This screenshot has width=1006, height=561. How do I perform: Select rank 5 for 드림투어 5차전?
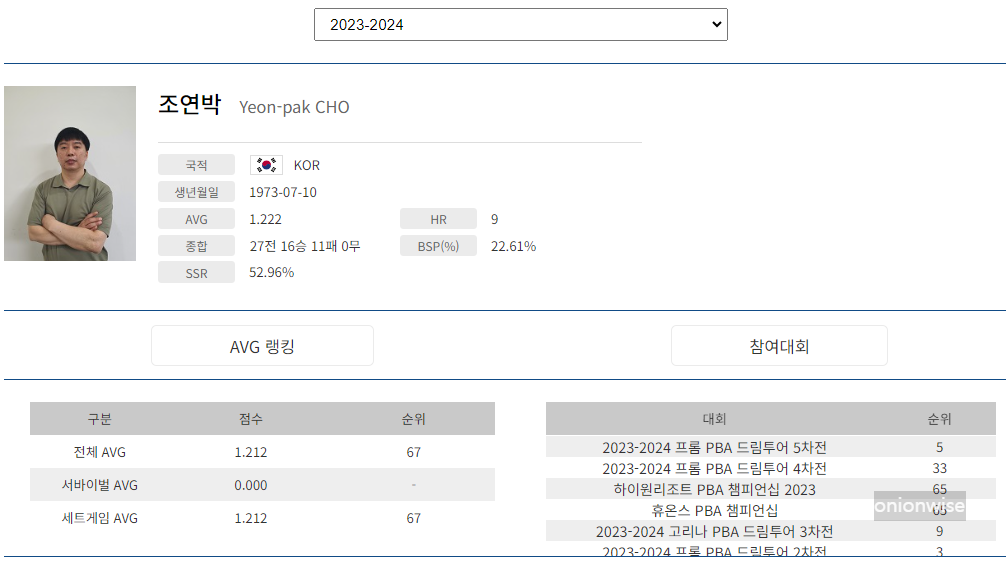coord(939,447)
